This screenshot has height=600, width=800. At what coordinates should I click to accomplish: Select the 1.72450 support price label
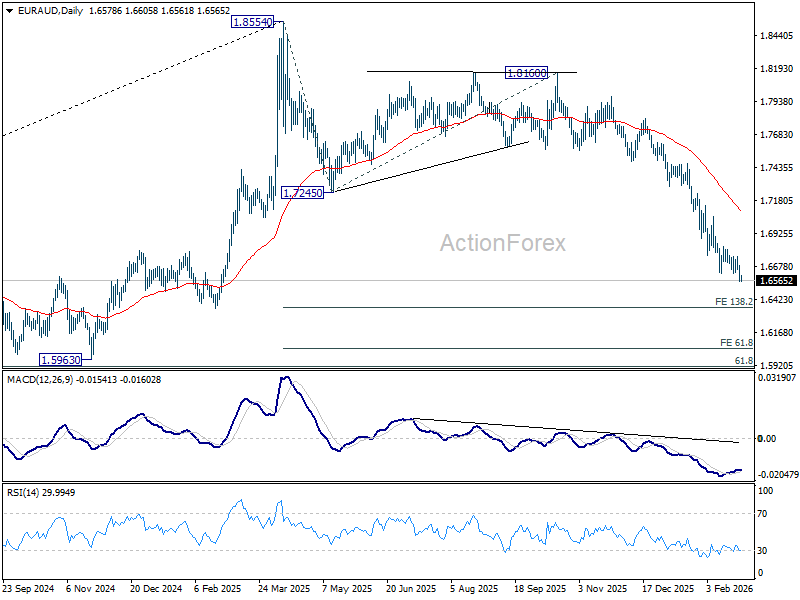303,193
